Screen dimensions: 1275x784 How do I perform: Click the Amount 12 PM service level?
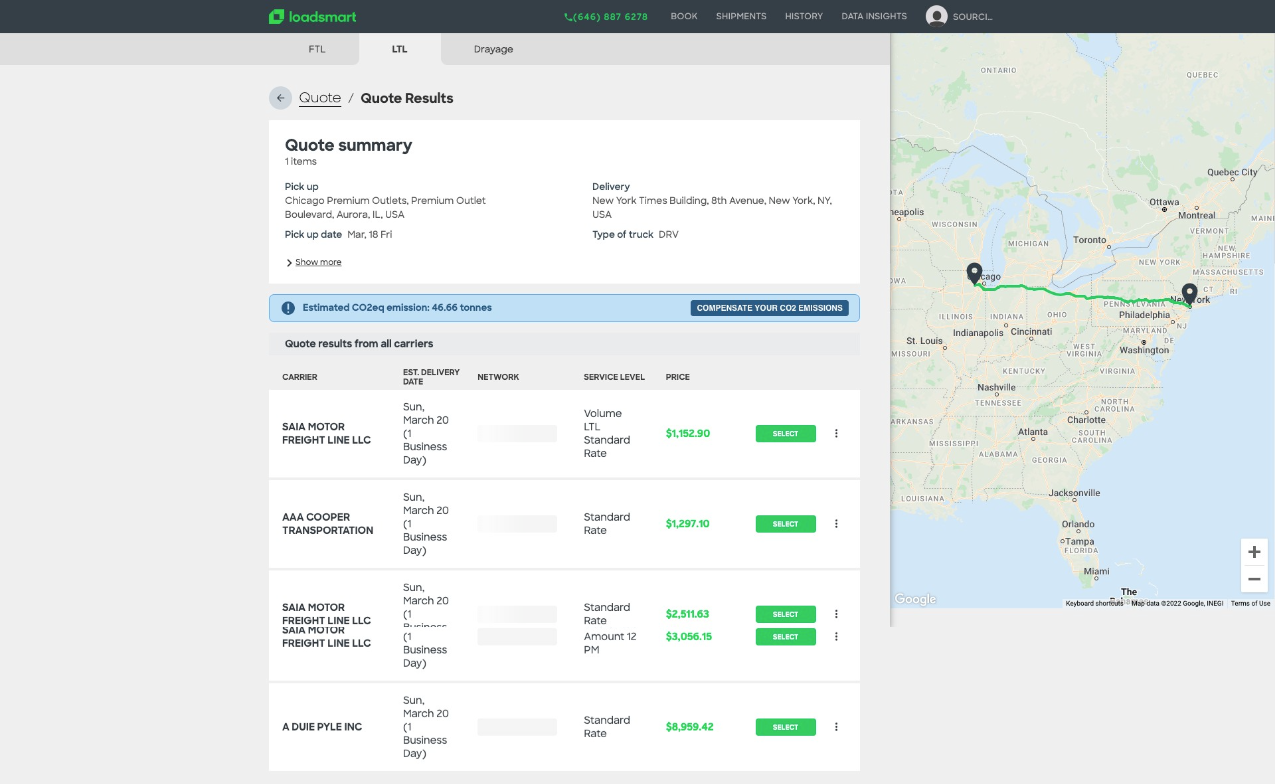pos(610,643)
